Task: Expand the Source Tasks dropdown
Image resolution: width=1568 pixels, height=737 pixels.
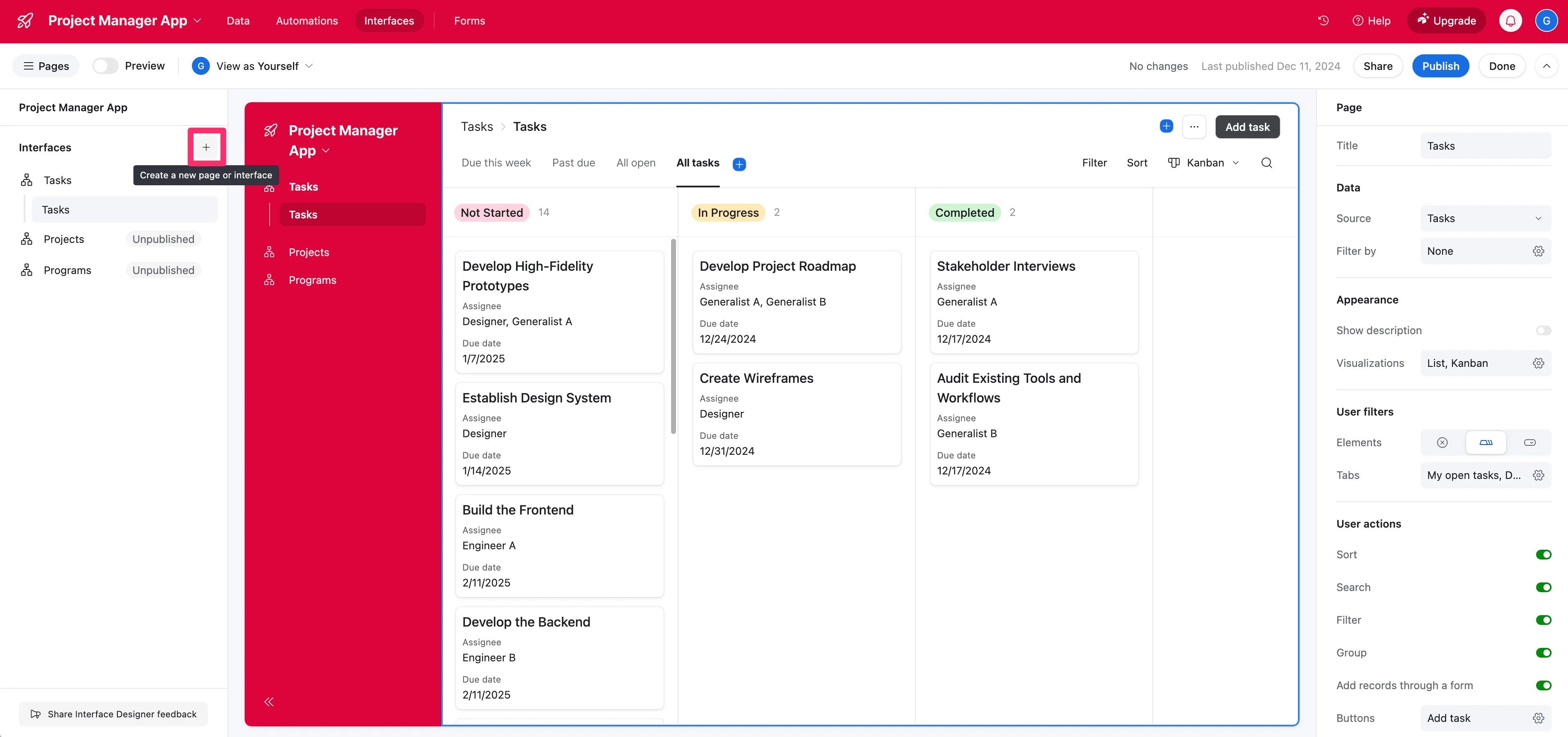Action: point(1485,218)
